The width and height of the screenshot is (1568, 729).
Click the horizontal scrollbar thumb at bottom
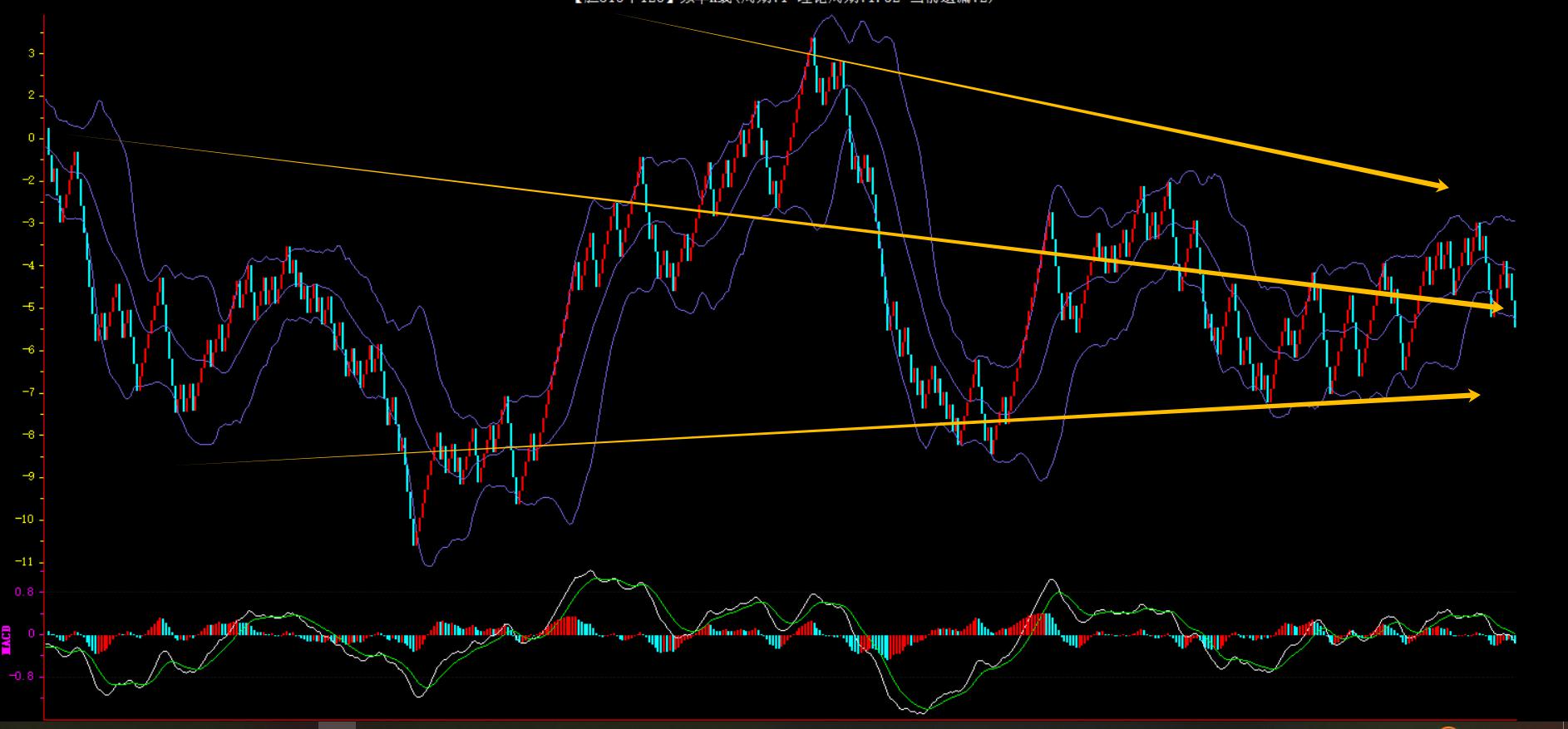pos(337,725)
